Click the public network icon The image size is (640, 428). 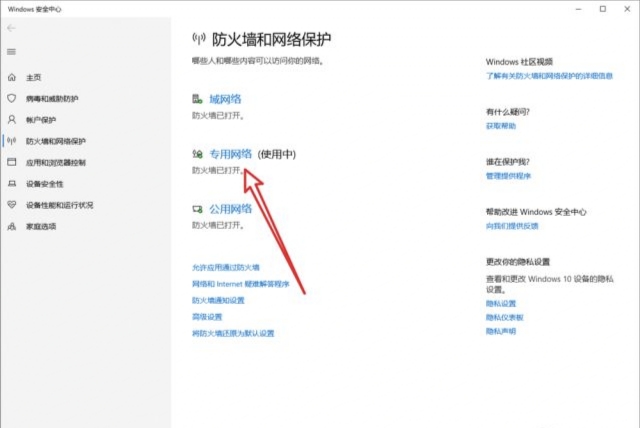coord(198,209)
